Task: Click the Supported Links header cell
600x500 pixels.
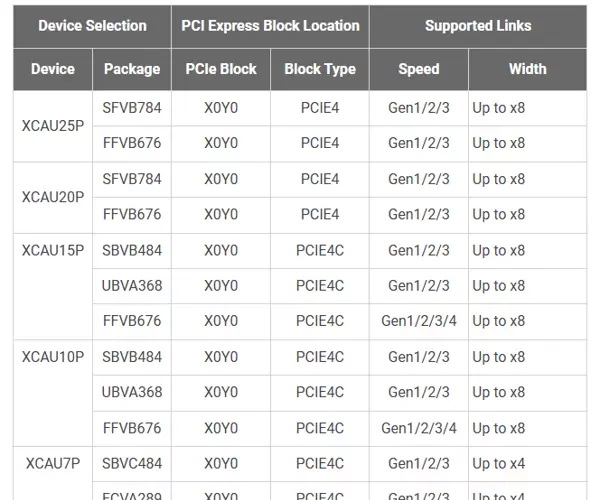Action: [478, 26]
